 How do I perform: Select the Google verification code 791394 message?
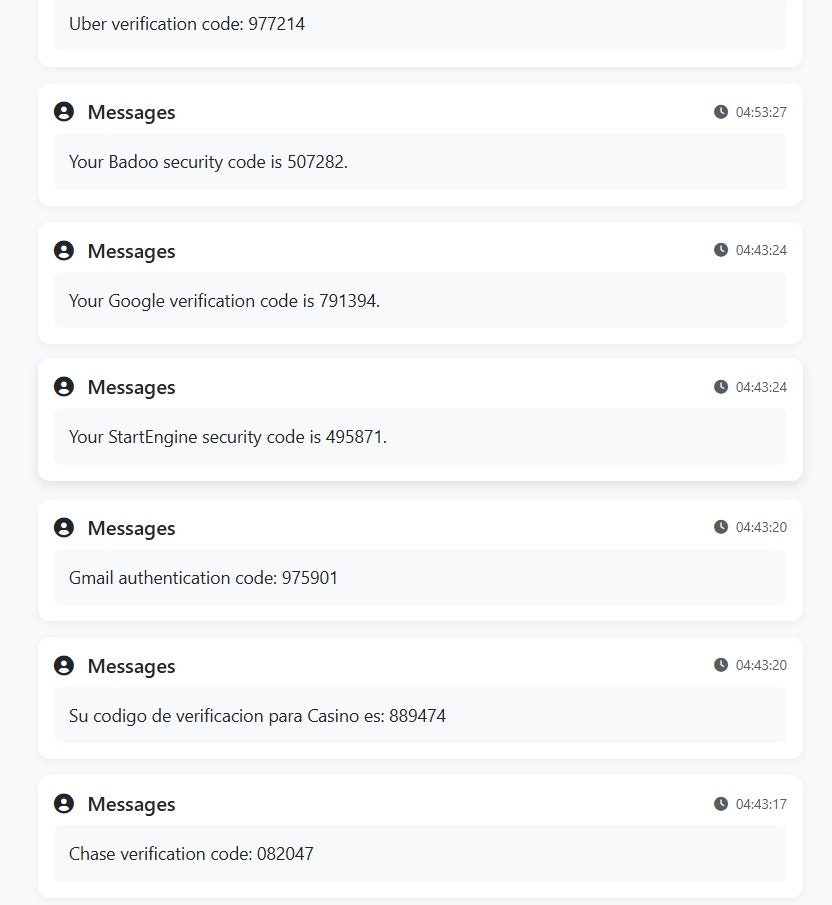click(224, 301)
